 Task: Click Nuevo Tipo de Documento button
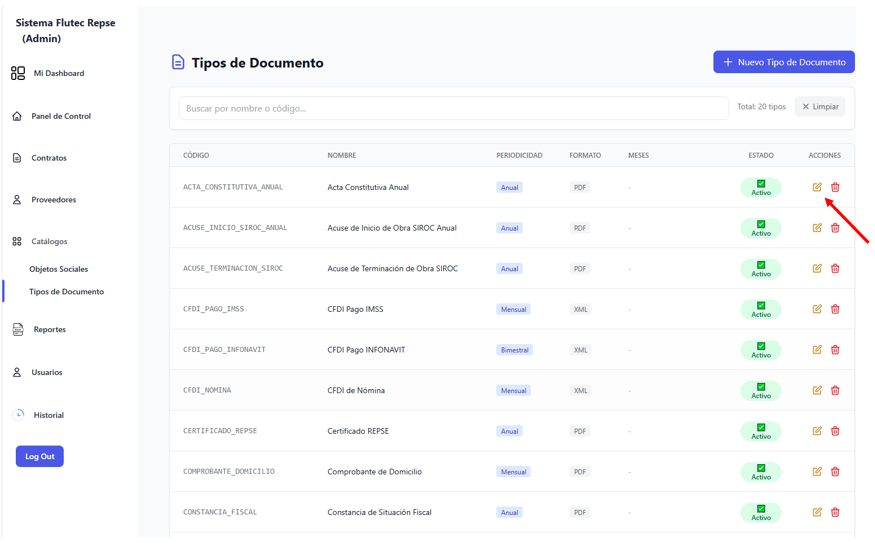point(783,62)
